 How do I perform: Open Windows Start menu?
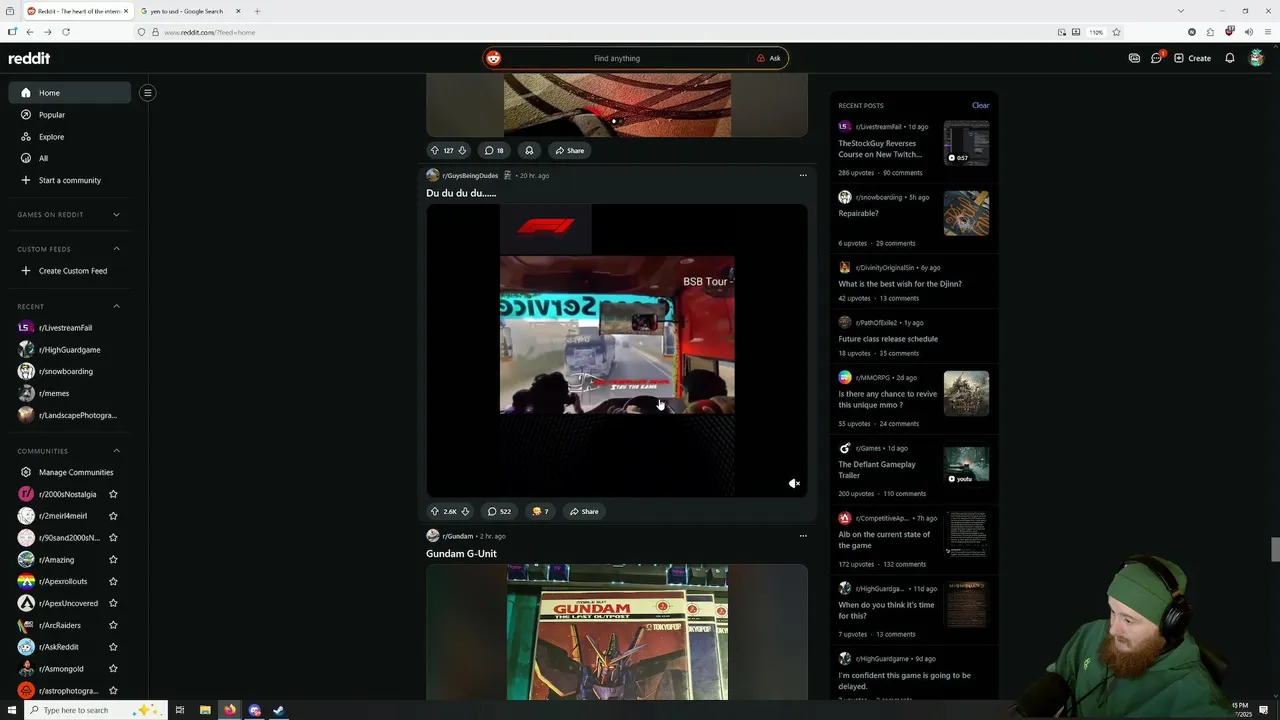10,710
